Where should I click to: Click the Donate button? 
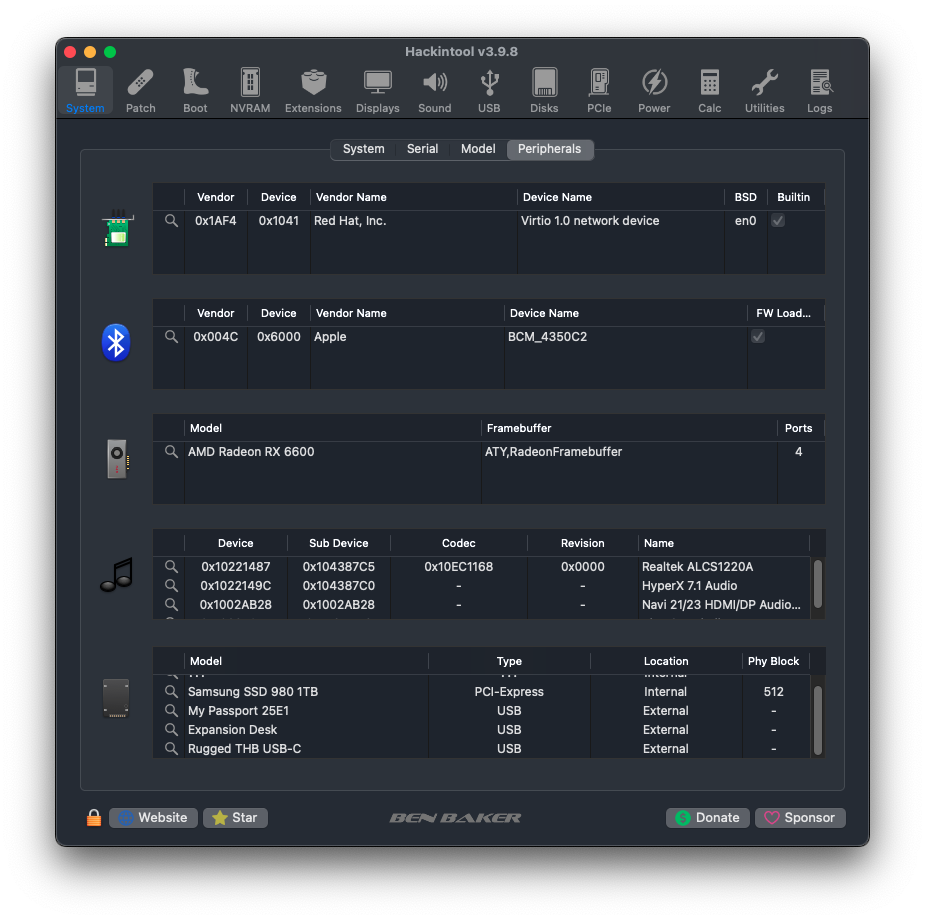[707, 818]
